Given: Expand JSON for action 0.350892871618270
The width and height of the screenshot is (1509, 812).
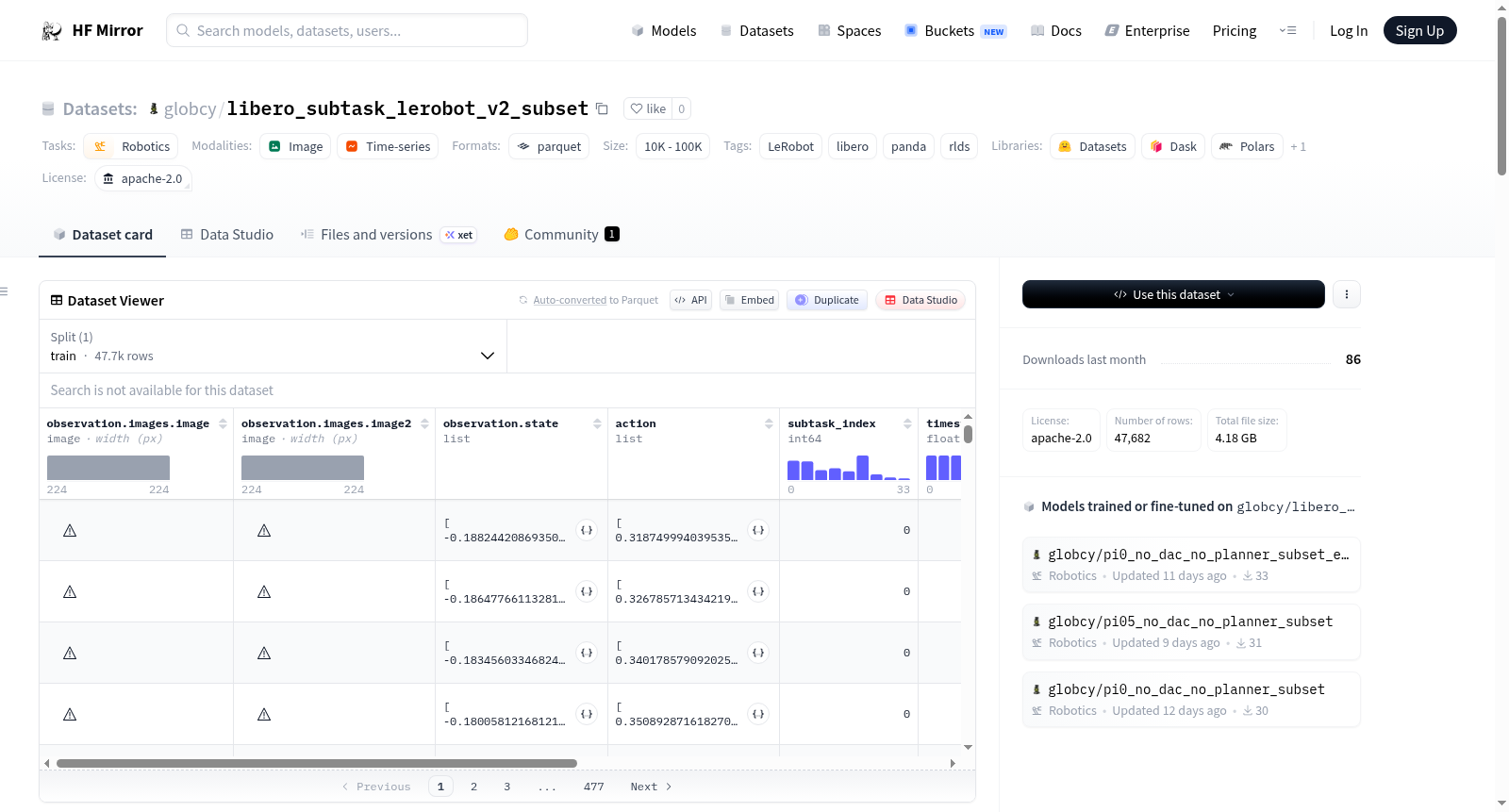Looking at the screenshot, I should point(758,714).
